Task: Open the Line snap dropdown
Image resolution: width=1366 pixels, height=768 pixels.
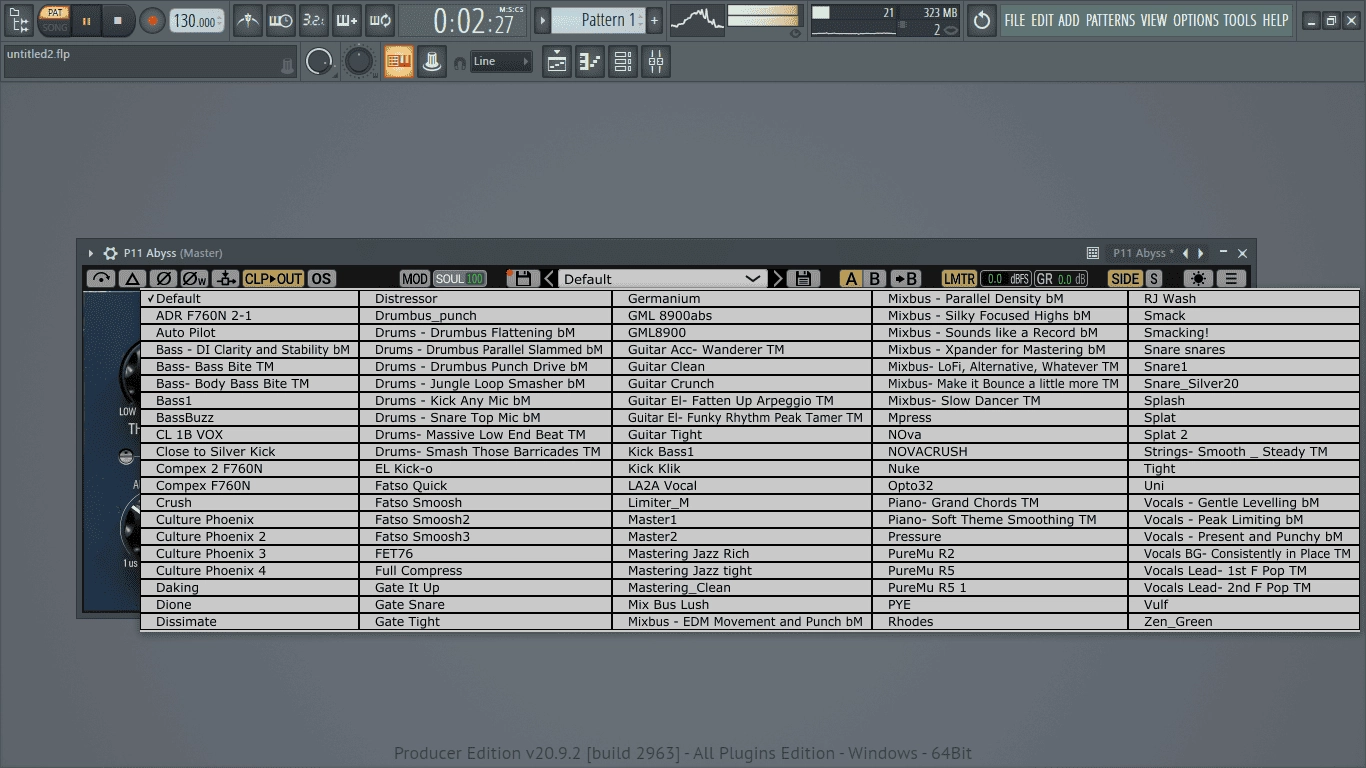Action: [x=501, y=62]
